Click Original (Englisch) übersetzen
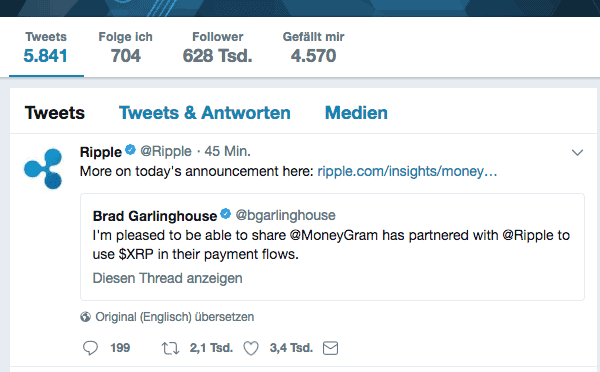Image resolution: width=600 pixels, height=372 pixels. 174,317
